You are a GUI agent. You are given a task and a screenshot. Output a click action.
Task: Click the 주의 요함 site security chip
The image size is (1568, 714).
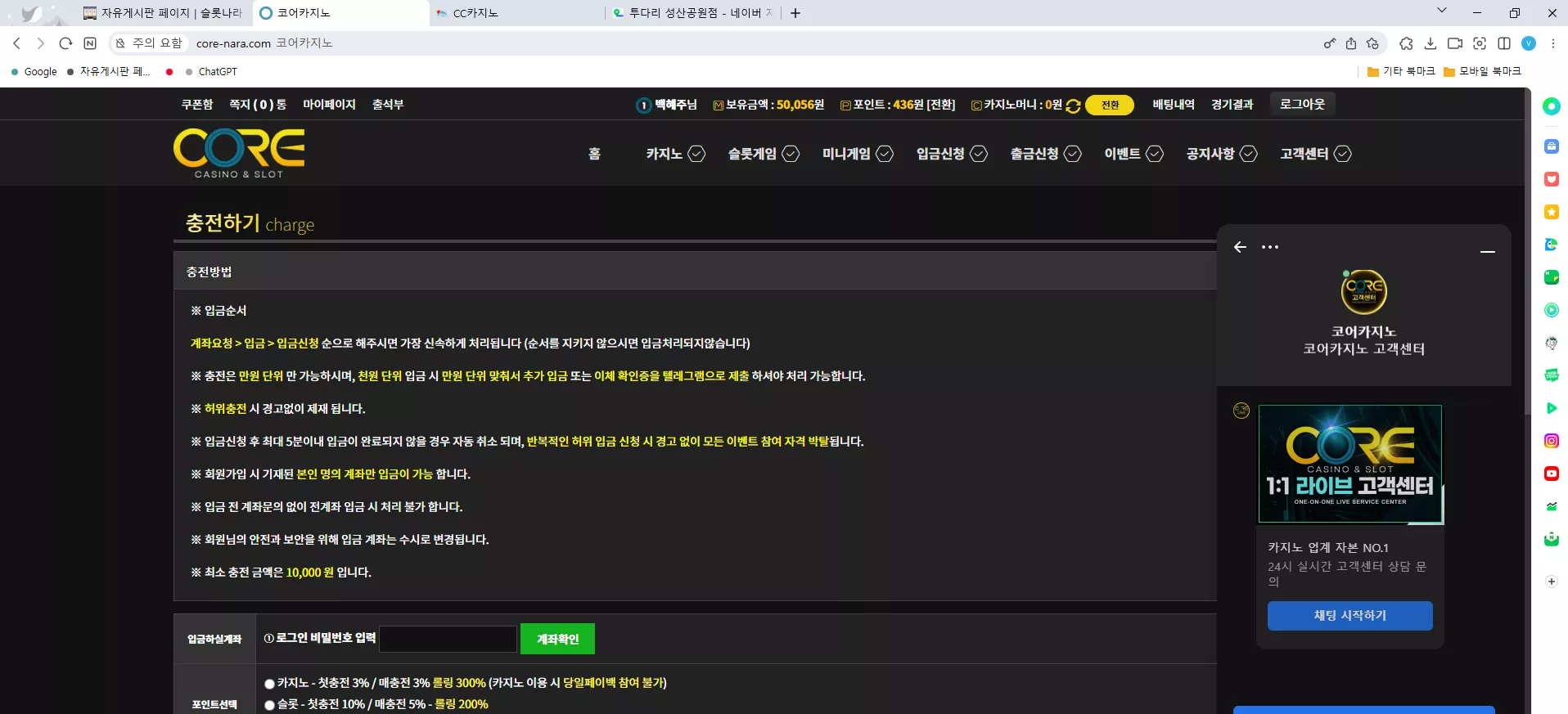pyautogui.click(x=150, y=43)
